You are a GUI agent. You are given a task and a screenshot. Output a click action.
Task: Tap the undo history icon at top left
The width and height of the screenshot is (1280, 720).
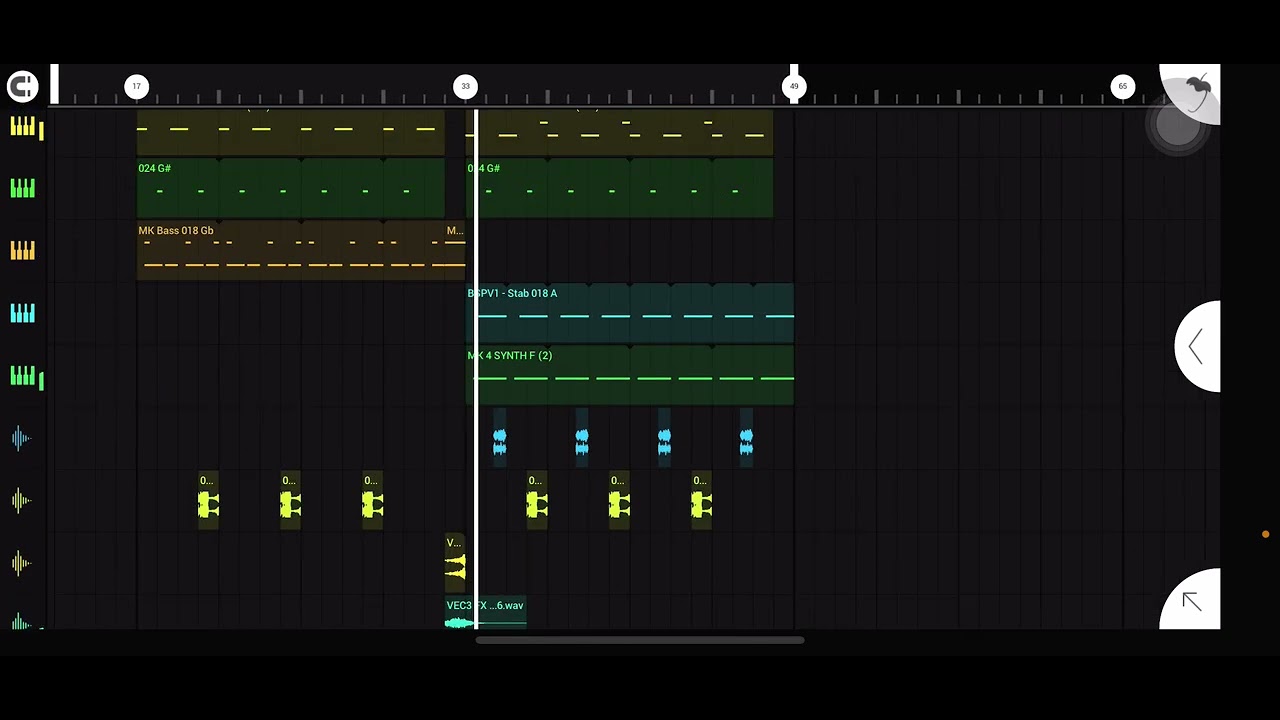tap(22, 86)
